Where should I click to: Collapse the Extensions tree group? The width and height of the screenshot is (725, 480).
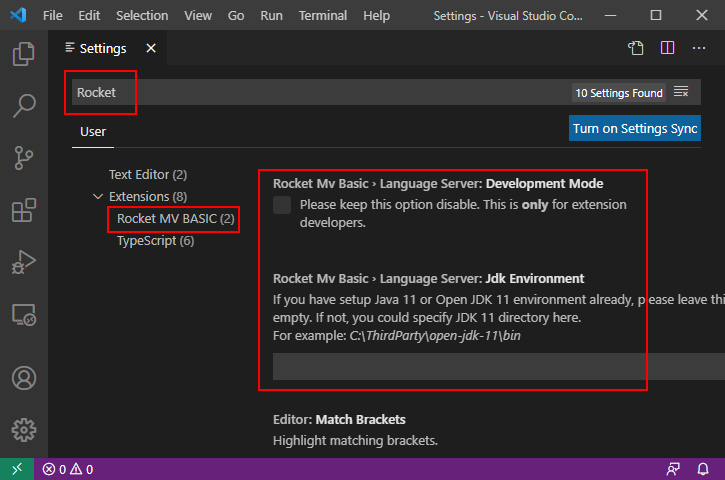[98, 197]
